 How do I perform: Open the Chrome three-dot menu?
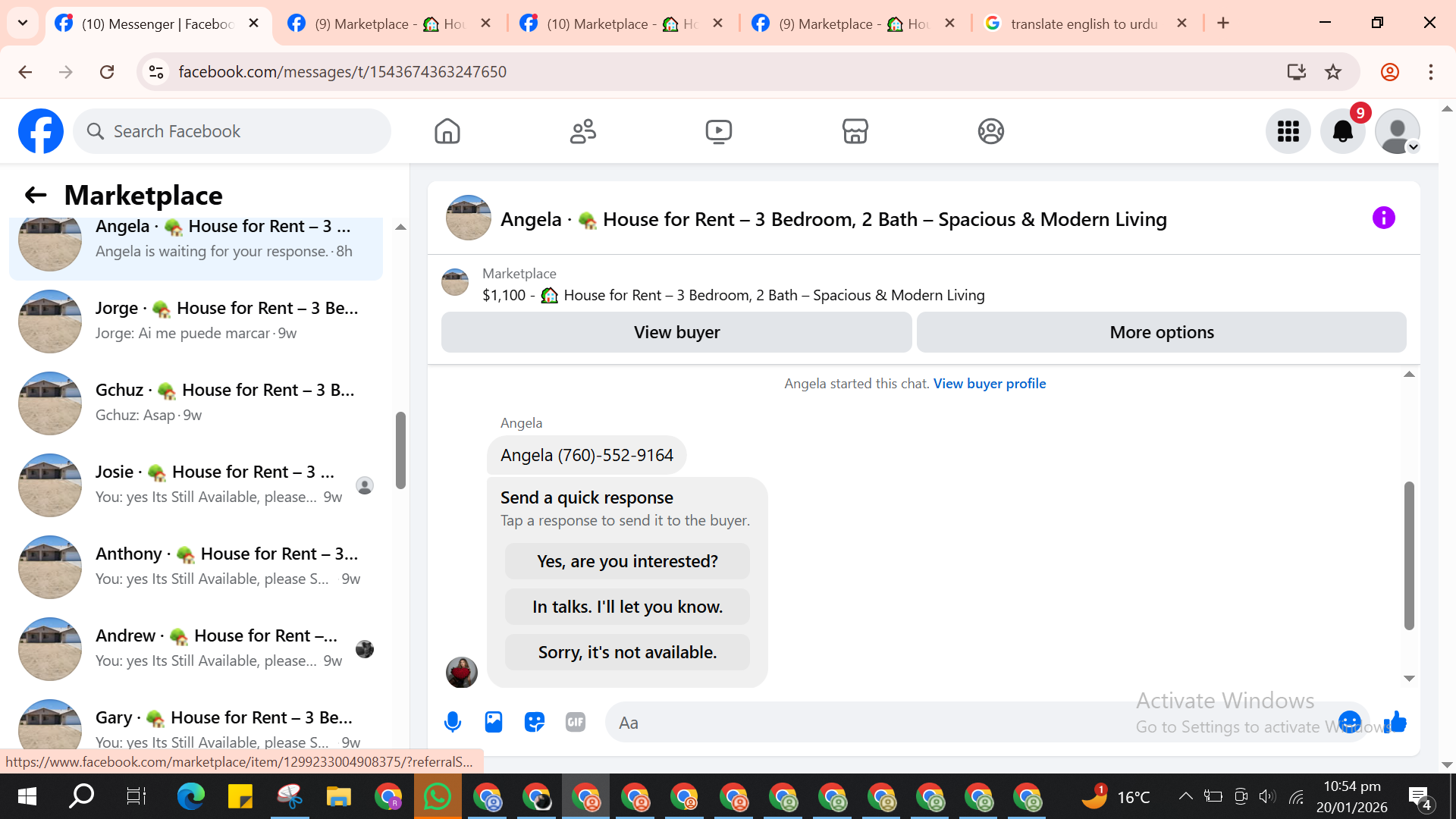pyautogui.click(x=1431, y=72)
